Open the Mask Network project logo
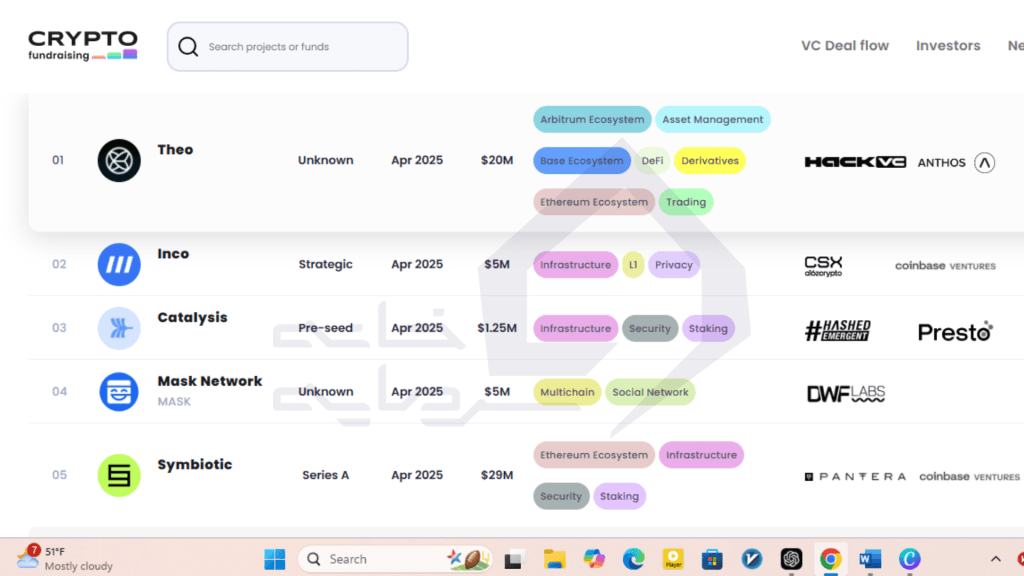1024x576 pixels. 119,392
